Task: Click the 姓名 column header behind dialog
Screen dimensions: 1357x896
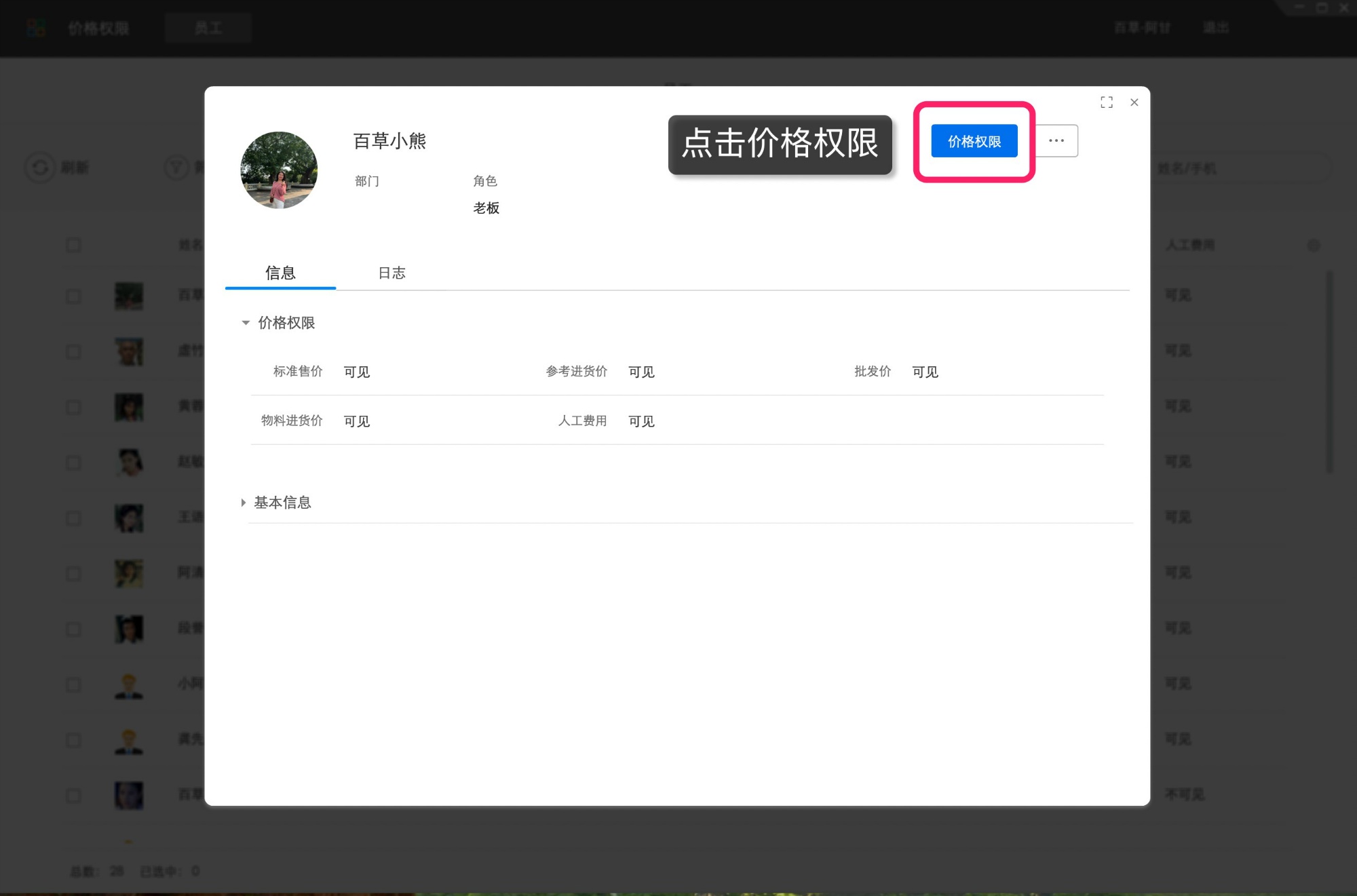Action: pos(191,245)
